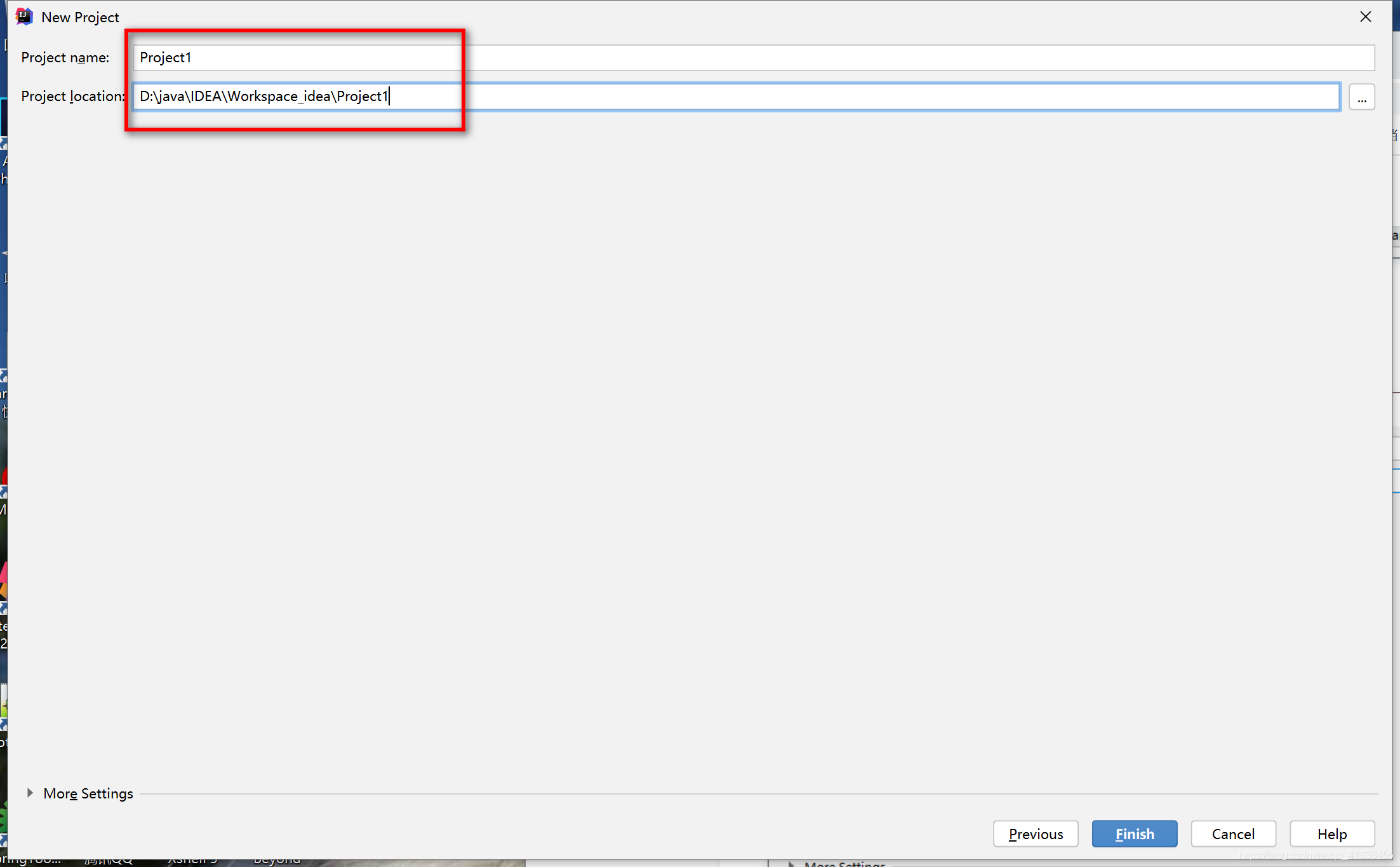The width and height of the screenshot is (1400, 867).
Task: Click the More Settings label text
Action: [88, 793]
